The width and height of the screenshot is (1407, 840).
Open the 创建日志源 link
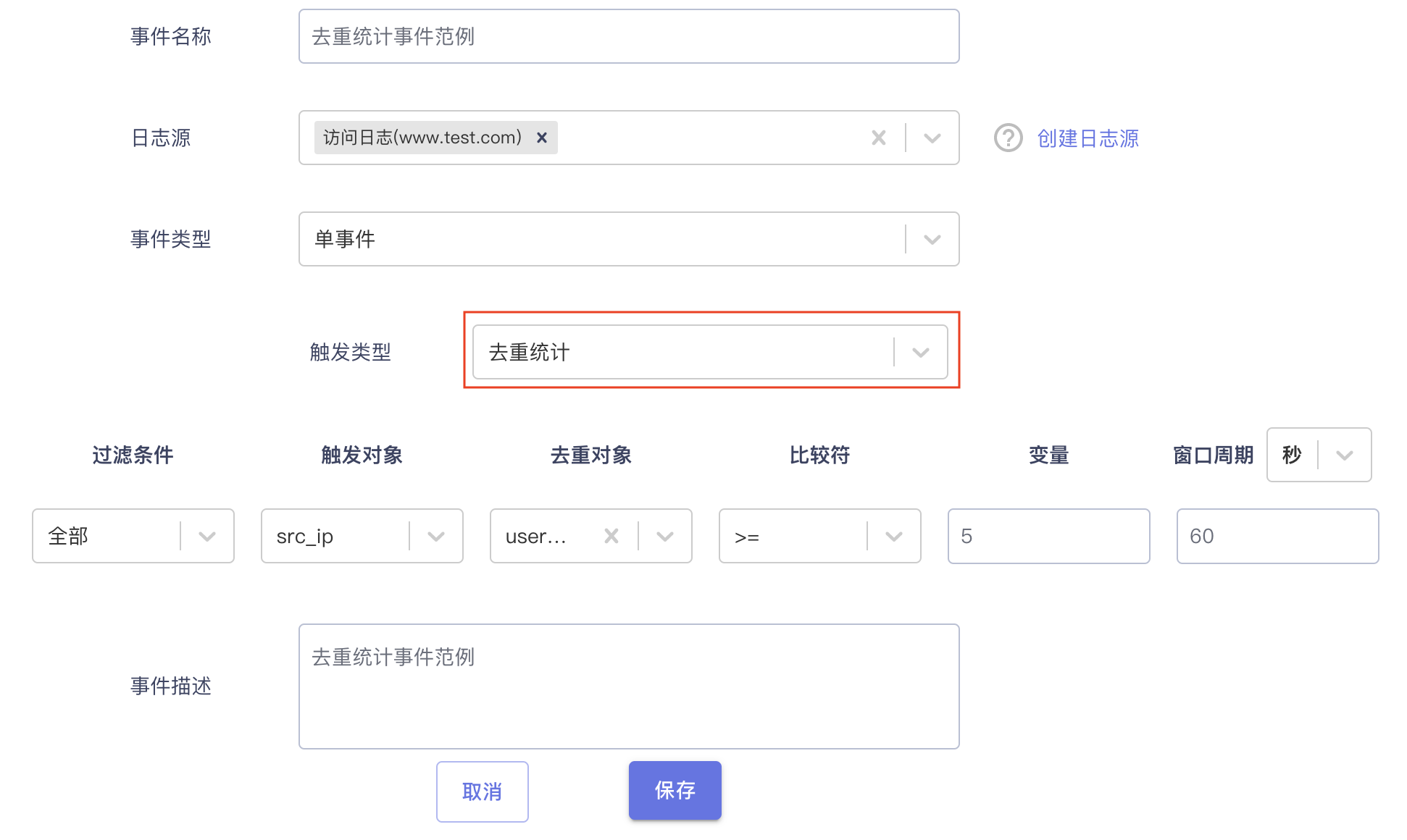[x=1087, y=138]
